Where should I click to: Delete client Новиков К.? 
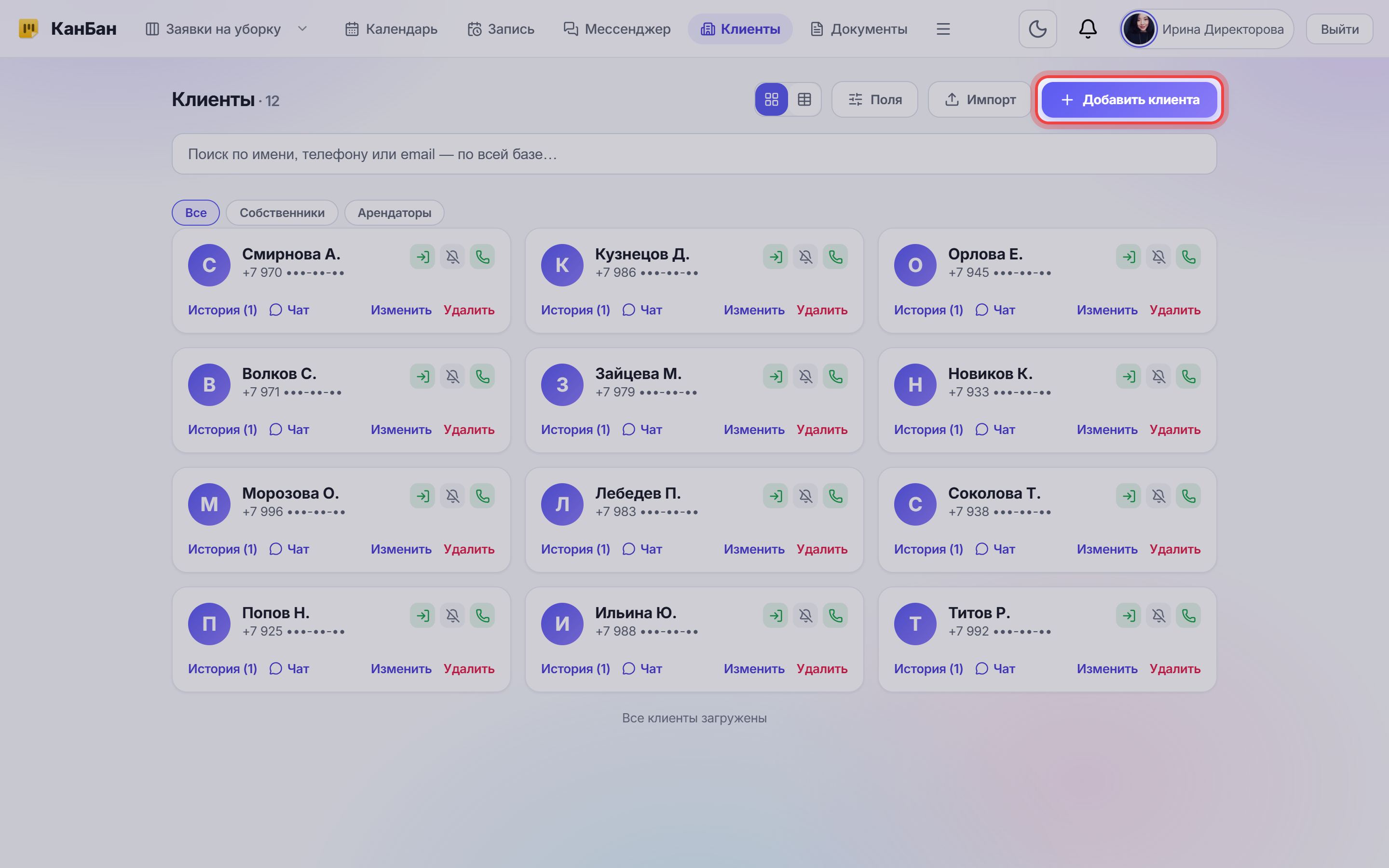point(1175,429)
